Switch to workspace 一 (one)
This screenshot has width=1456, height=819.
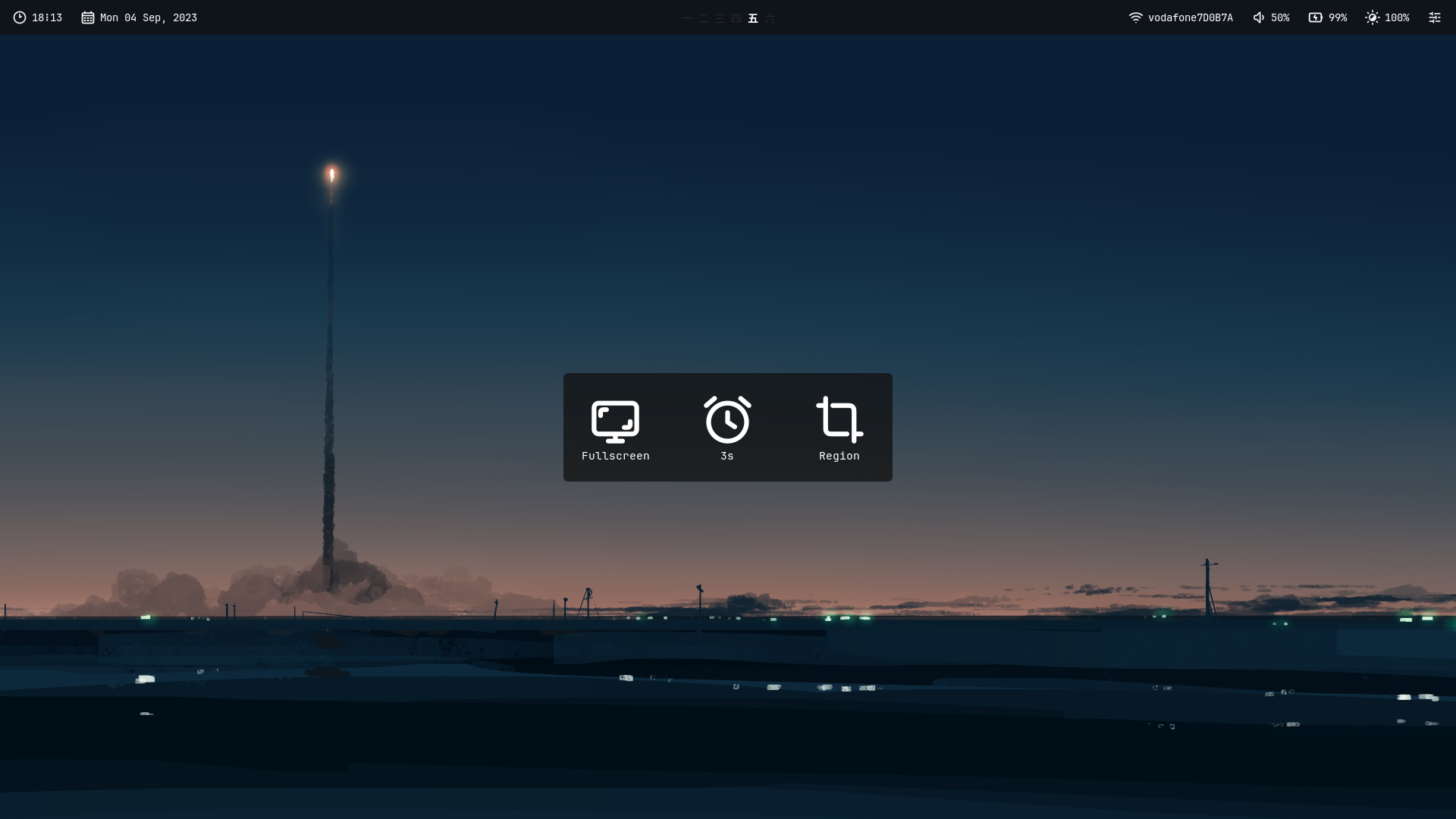pyautogui.click(x=686, y=18)
